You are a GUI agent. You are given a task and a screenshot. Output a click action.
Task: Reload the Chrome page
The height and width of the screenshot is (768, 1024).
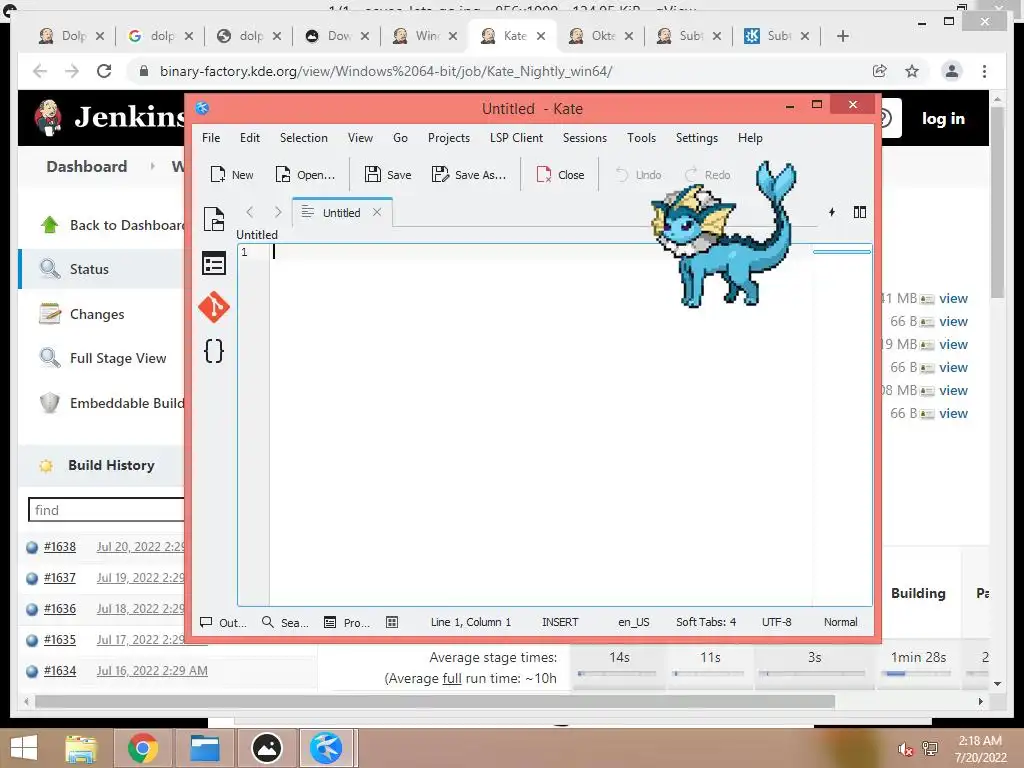[104, 71]
